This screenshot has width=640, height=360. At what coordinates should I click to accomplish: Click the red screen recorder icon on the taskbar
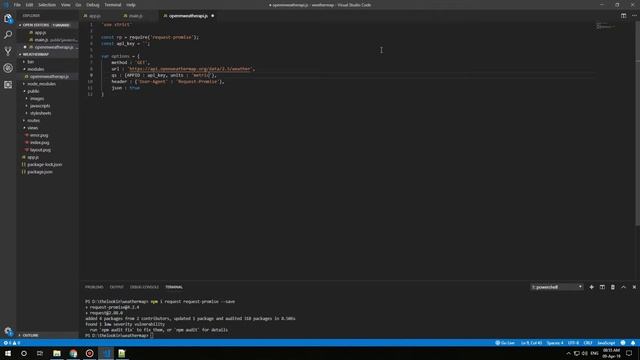click(x=89, y=353)
